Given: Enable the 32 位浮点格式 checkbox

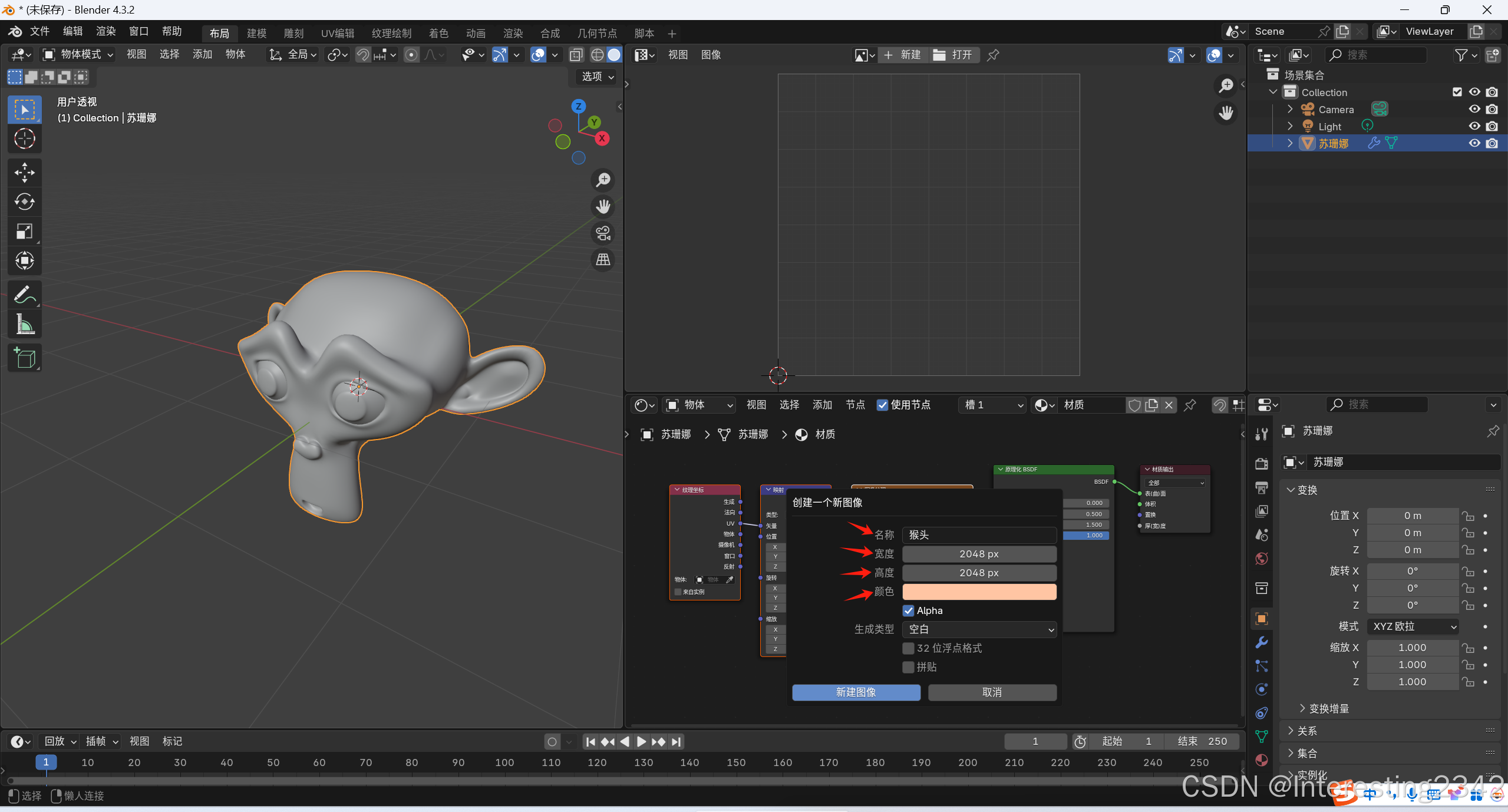Looking at the screenshot, I should (908, 648).
